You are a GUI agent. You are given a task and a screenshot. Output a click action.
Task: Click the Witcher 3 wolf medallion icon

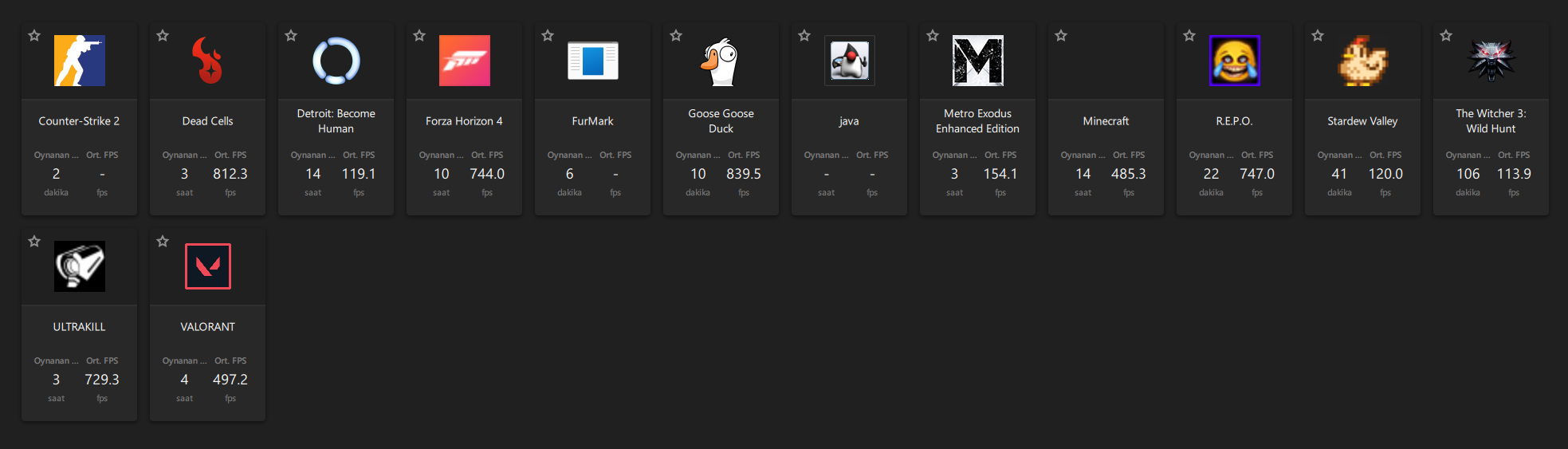[x=1491, y=61]
